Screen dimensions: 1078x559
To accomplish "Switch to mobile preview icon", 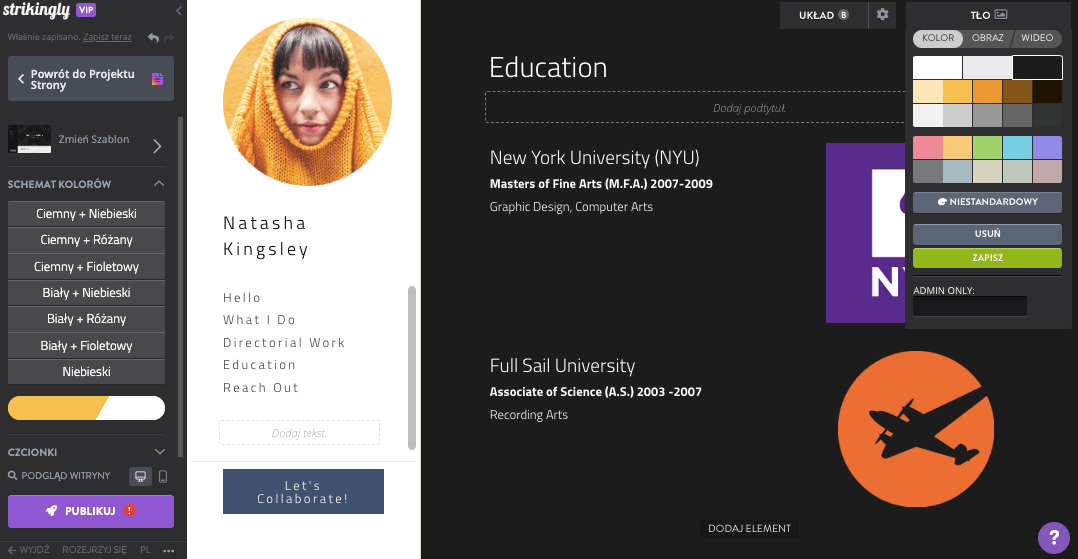I will (x=163, y=476).
